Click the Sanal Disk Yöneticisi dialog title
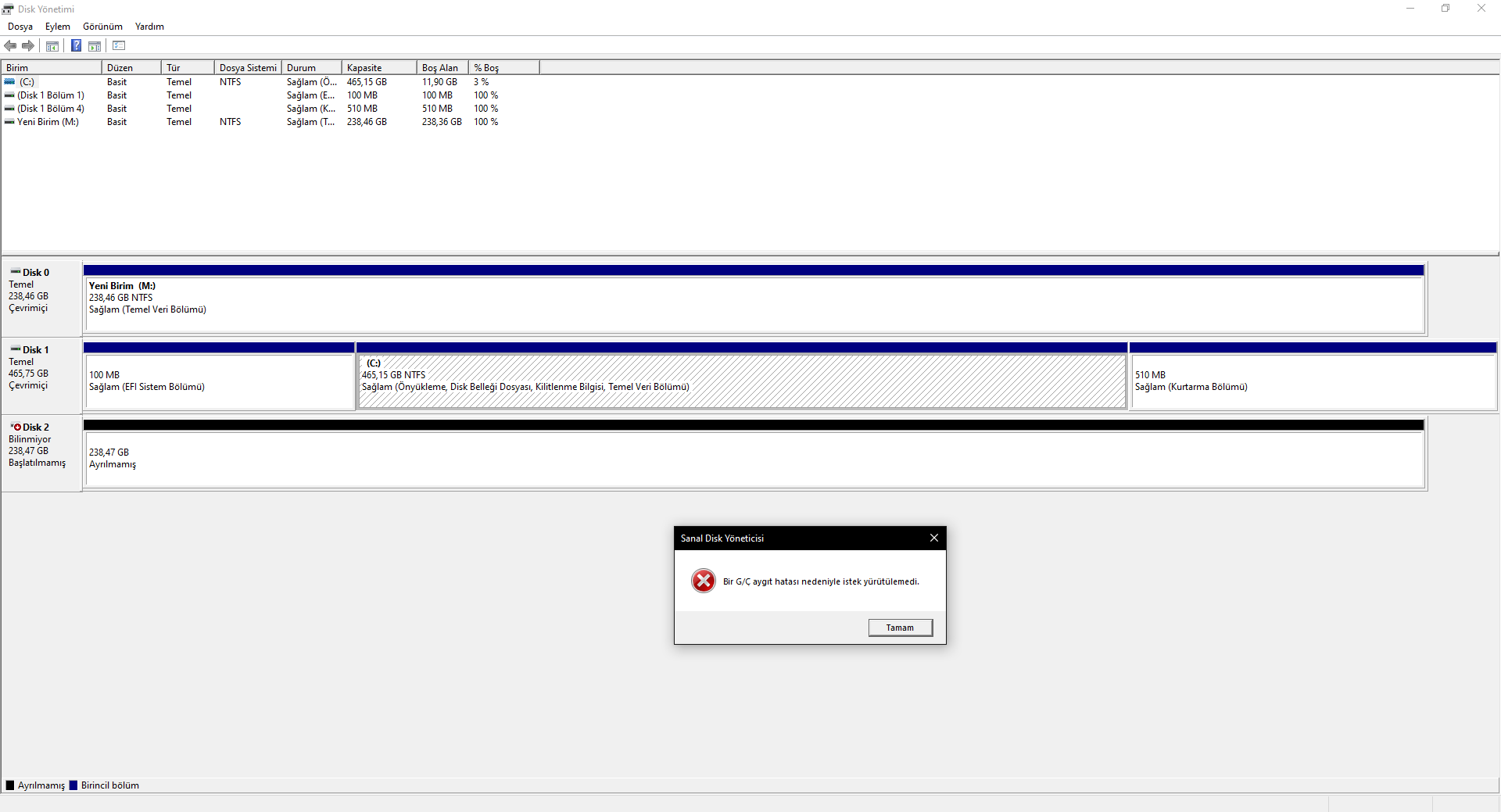Viewport: 1501px width, 812px height. click(722, 538)
